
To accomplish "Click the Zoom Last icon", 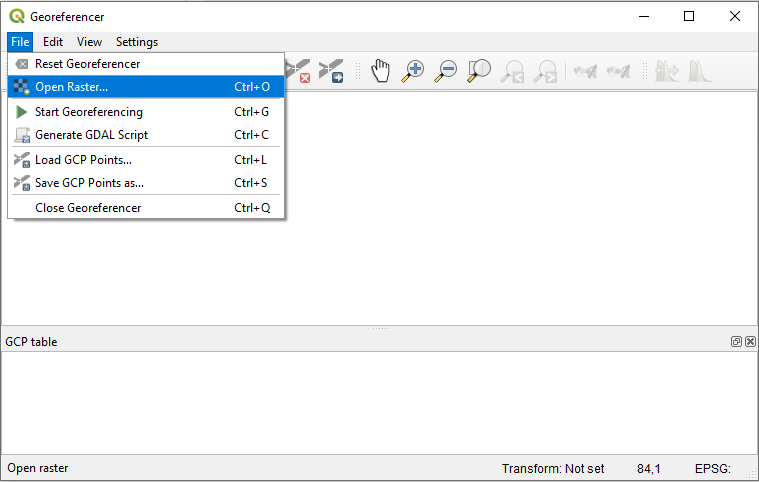I will point(512,71).
